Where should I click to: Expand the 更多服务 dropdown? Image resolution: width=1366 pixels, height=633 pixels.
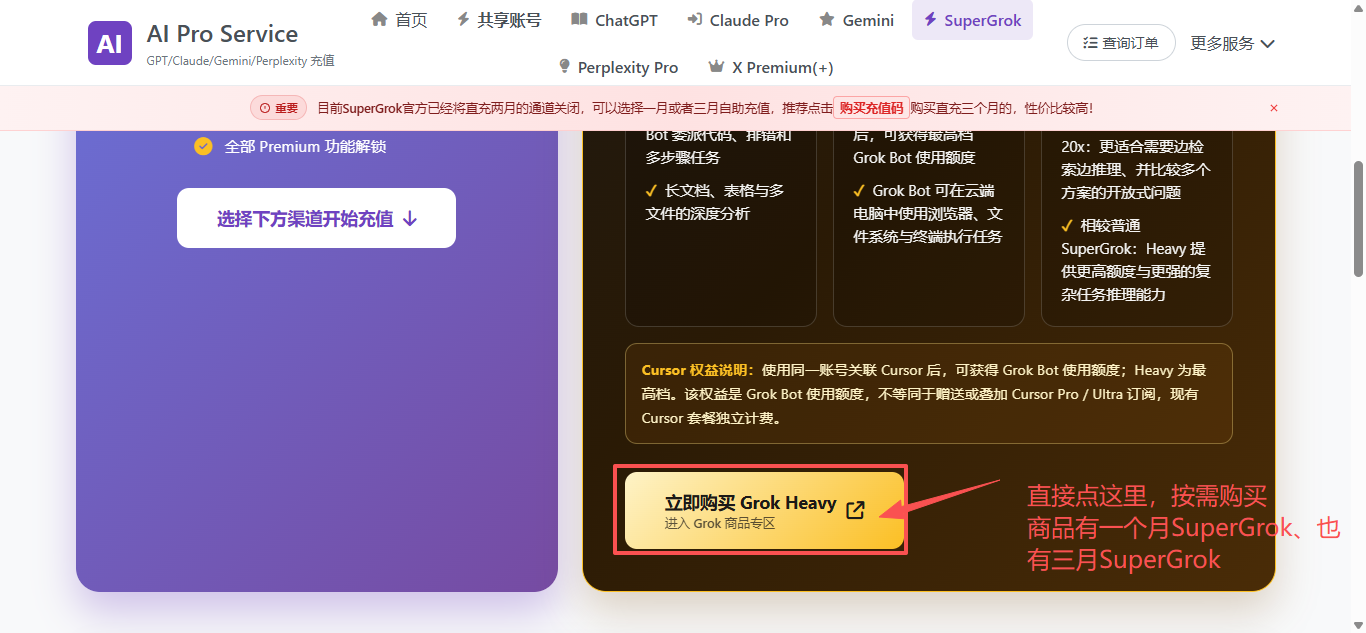pyautogui.click(x=1232, y=43)
